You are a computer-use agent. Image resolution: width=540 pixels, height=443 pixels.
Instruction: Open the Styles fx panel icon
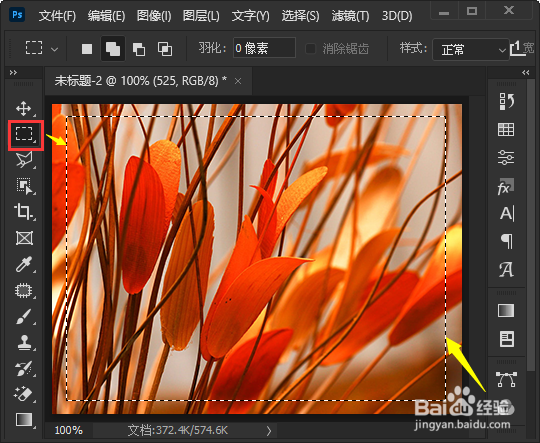[506, 186]
